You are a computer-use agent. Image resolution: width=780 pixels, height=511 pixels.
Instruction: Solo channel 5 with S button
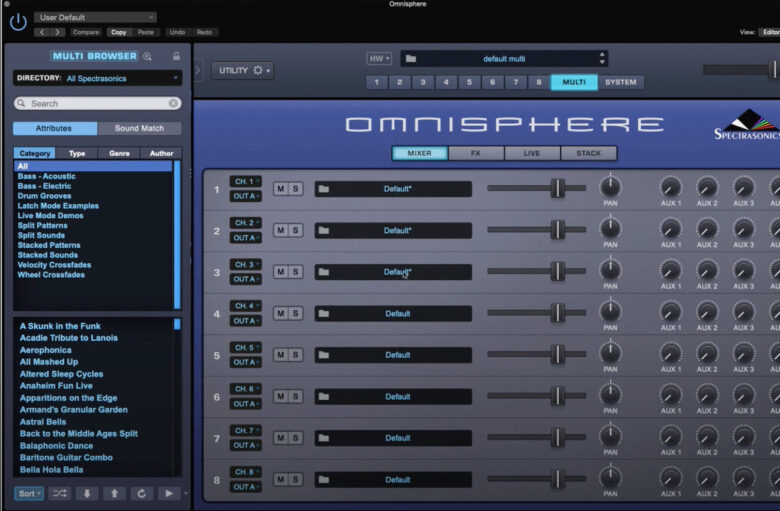[x=295, y=355]
